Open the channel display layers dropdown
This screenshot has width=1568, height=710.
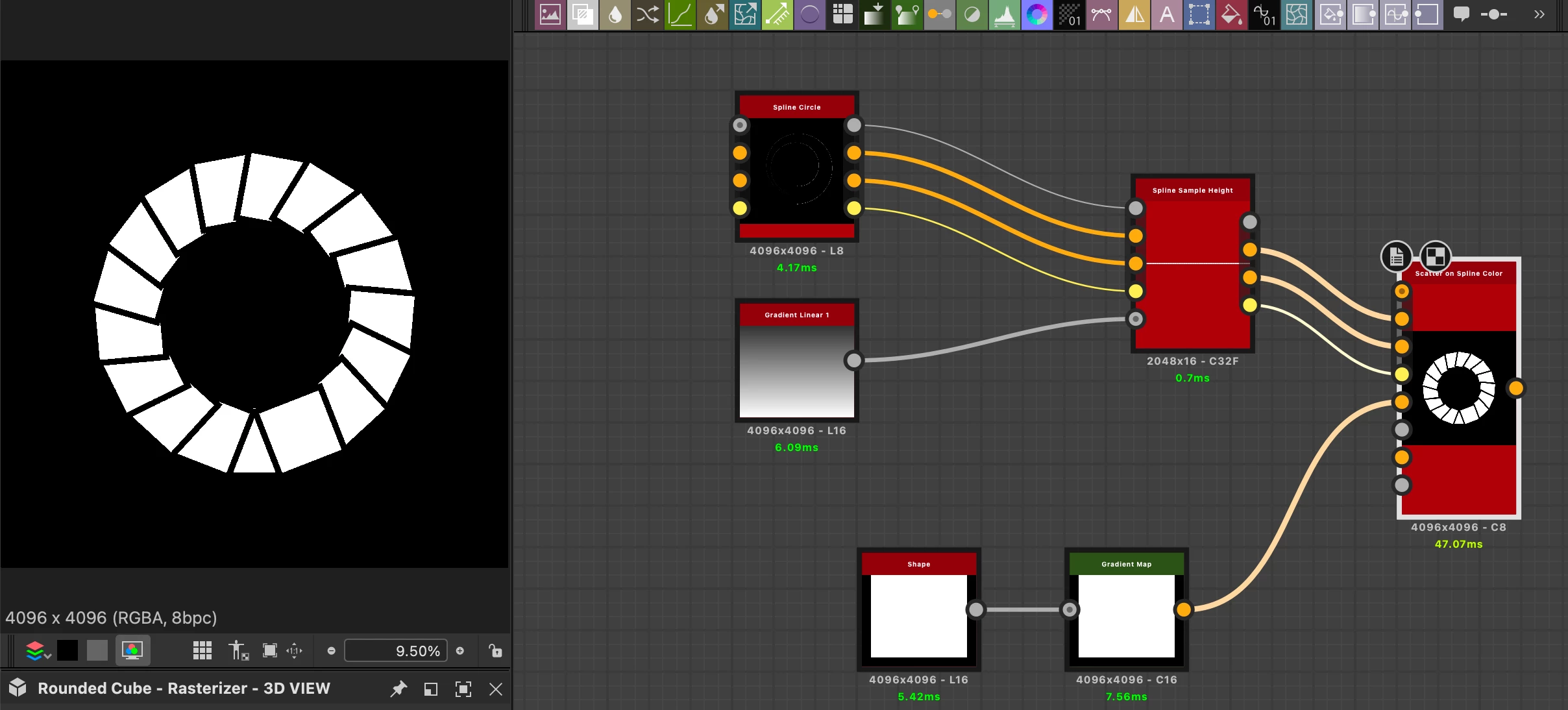(x=38, y=650)
